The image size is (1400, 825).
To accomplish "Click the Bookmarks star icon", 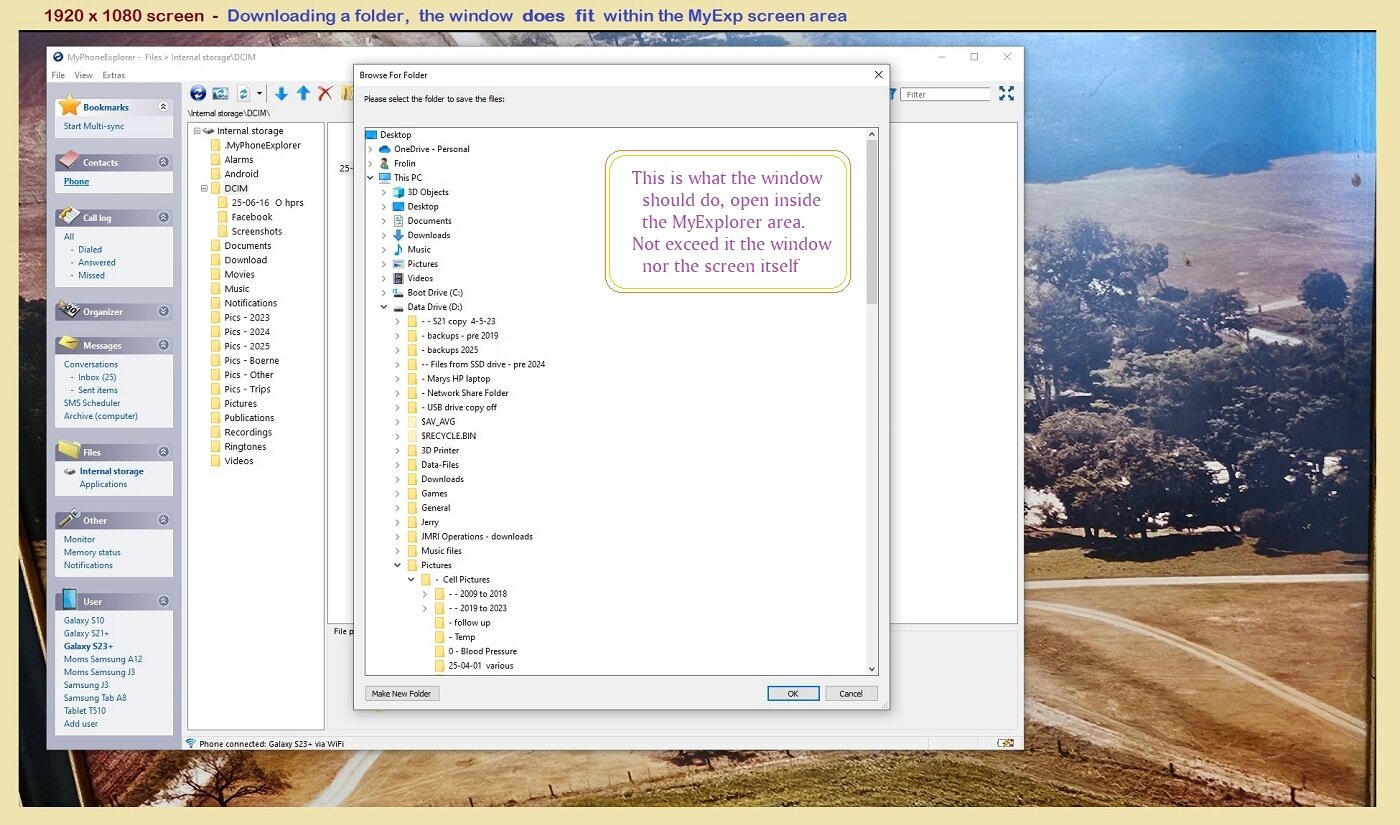I will click(x=69, y=106).
